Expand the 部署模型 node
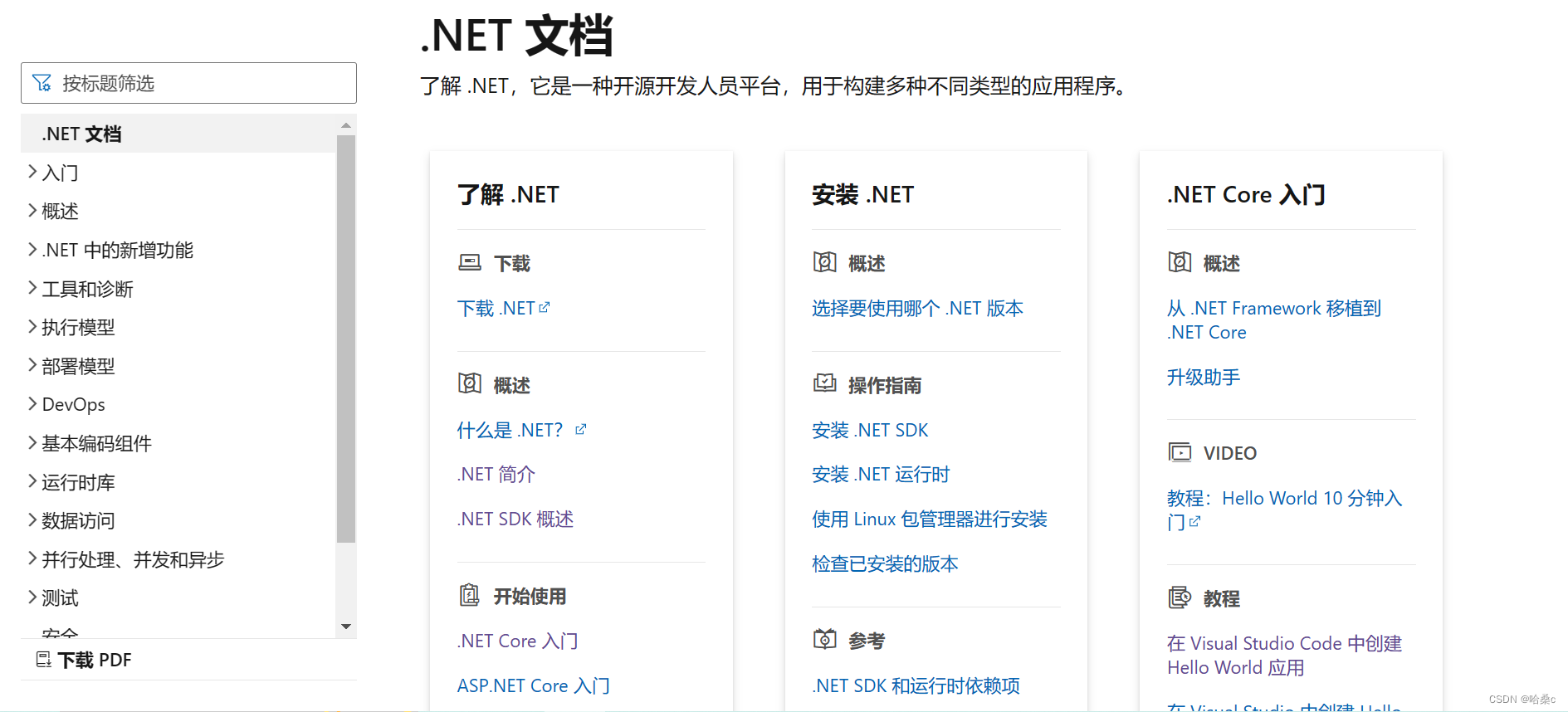The image size is (1568, 712). [32, 365]
